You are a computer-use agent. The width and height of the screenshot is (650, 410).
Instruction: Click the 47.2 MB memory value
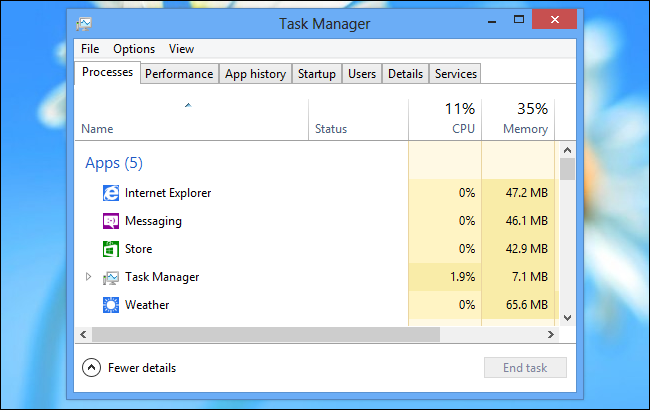pyautogui.click(x=526, y=193)
